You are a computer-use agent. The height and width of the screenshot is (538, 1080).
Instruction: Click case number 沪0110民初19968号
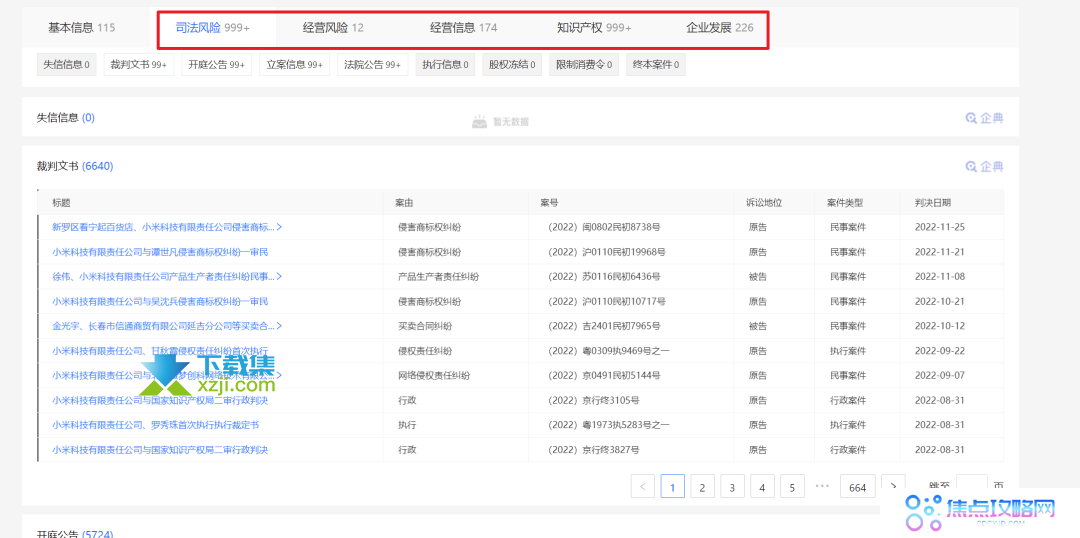click(x=607, y=251)
